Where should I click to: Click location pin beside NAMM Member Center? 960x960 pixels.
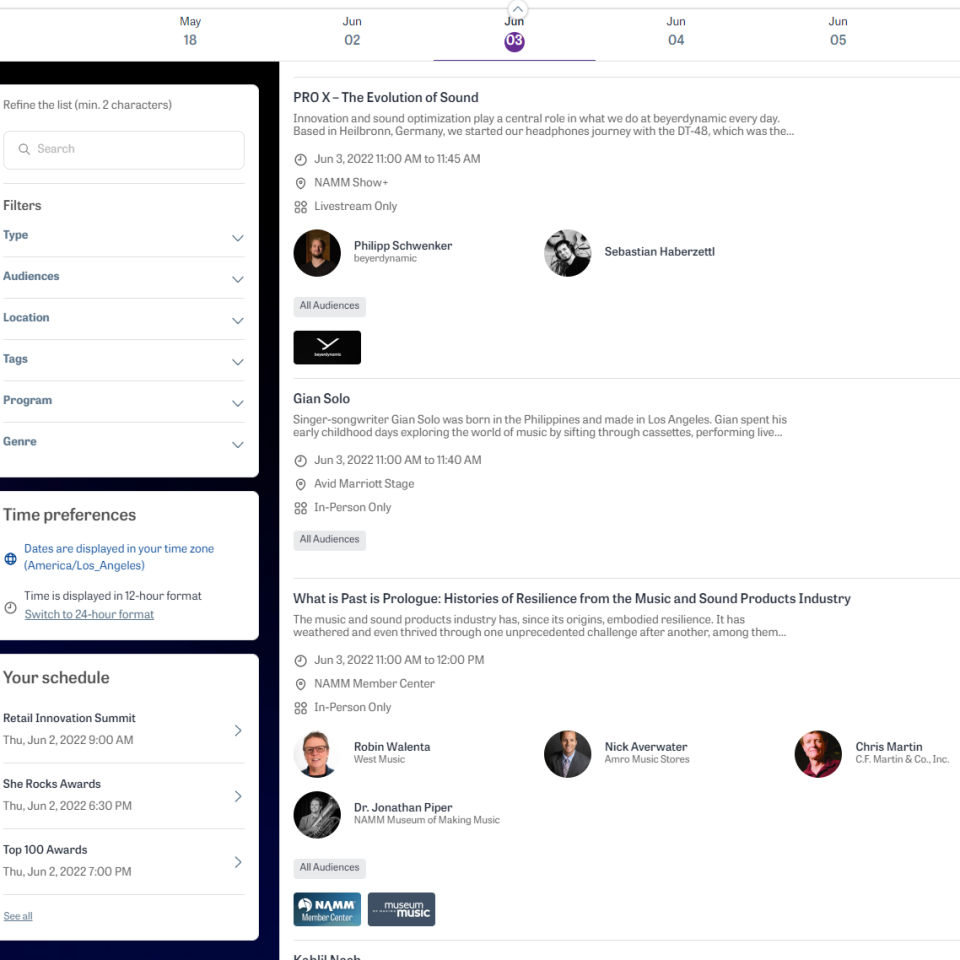pos(300,684)
